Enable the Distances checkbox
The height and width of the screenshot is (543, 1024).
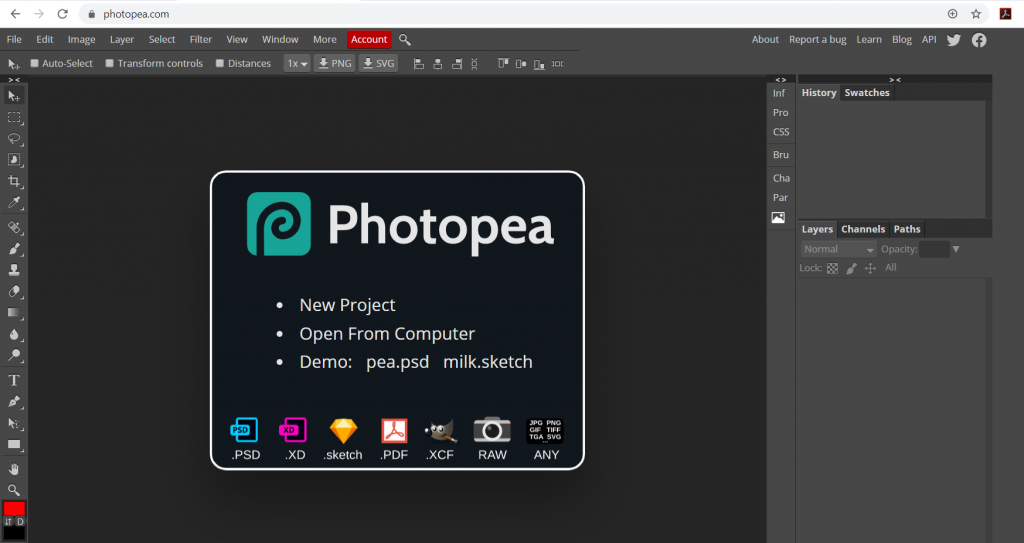tap(220, 63)
